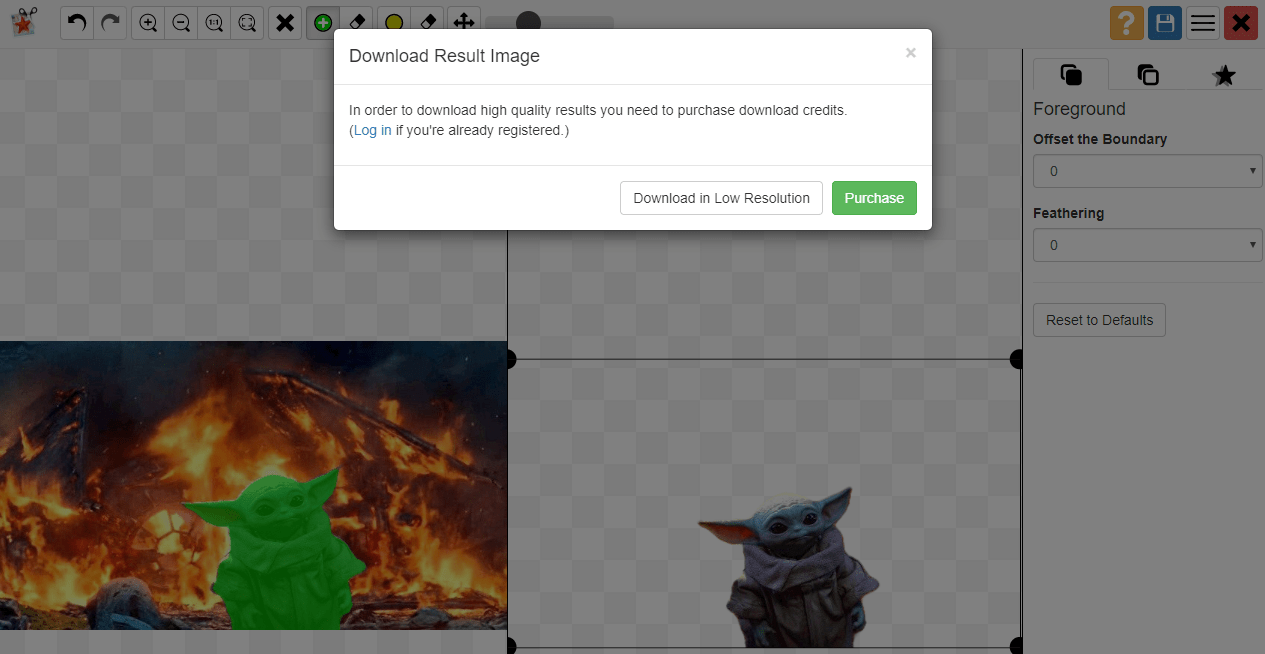Set zoom to 1:1 actual size
Image resolution: width=1265 pixels, height=654 pixels.
point(214,23)
